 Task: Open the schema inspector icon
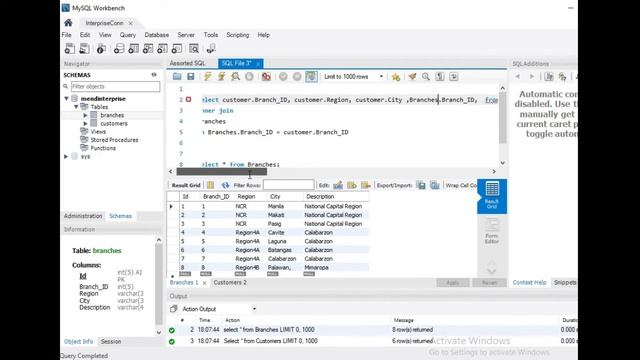tap(101, 49)
